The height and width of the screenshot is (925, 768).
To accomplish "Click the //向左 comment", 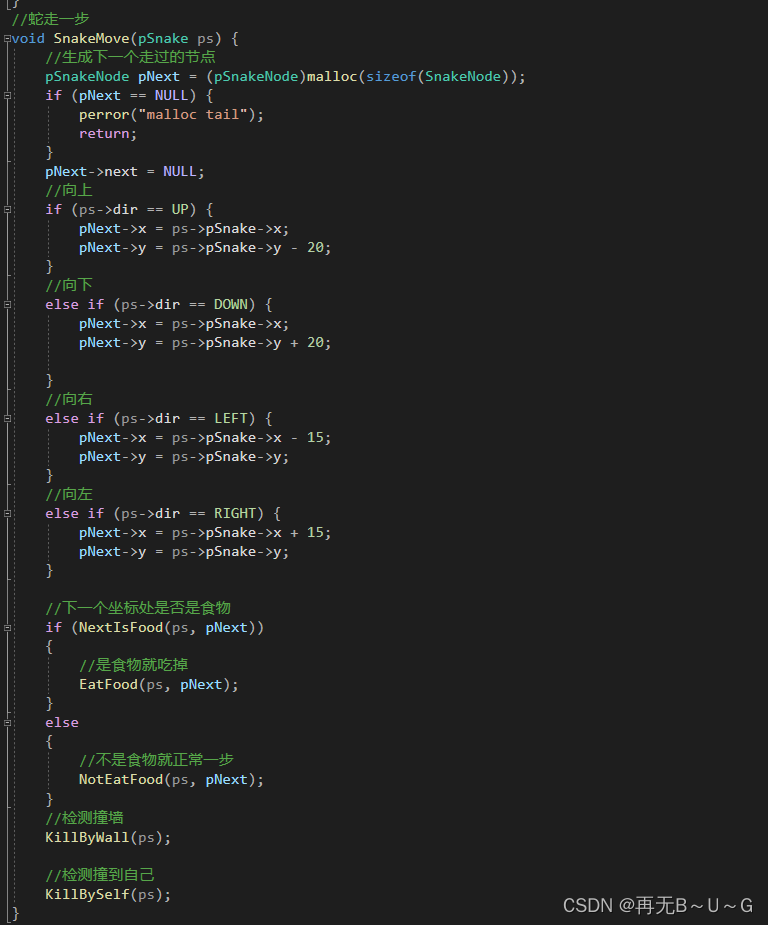I will [x=69, y=494].
